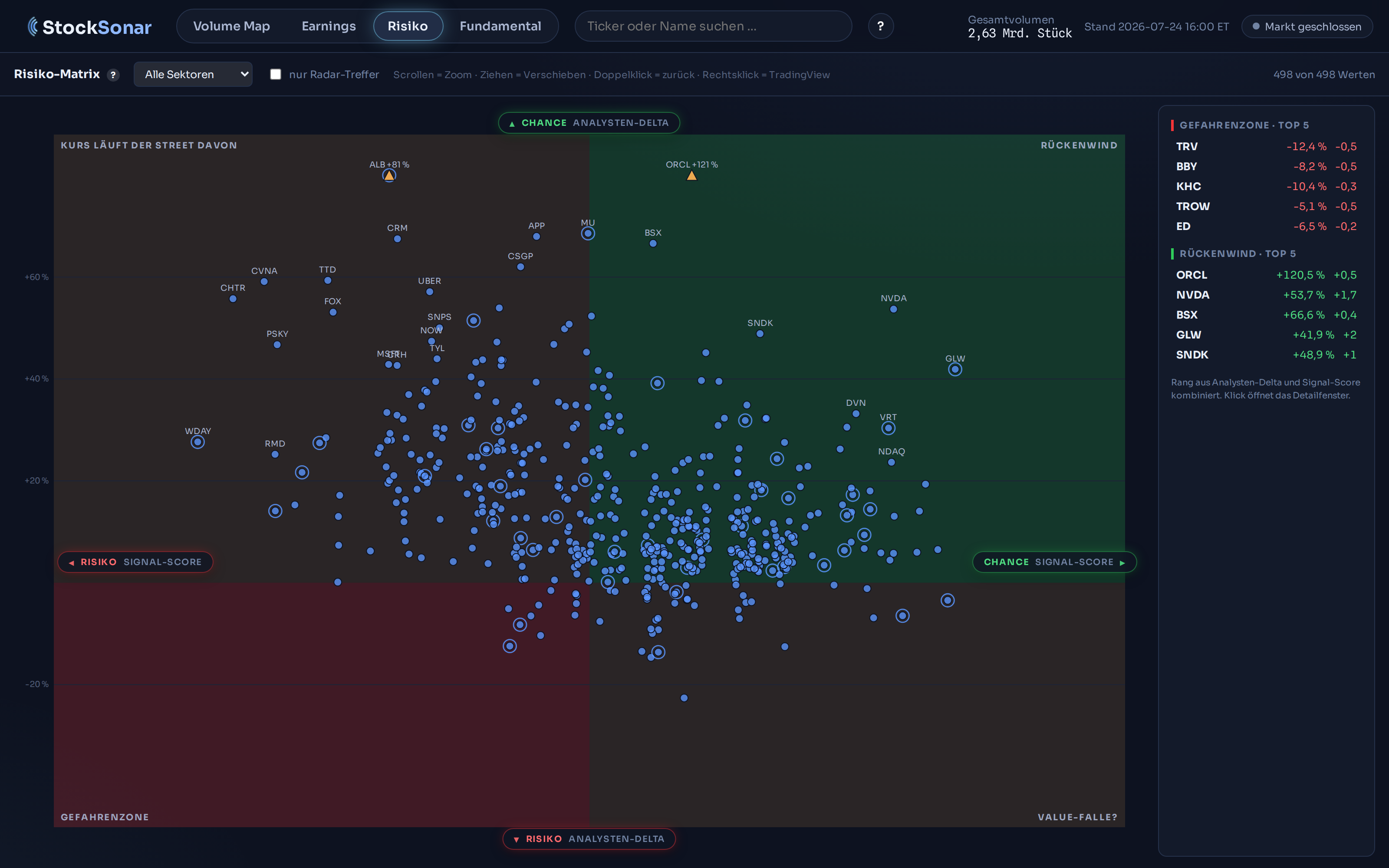Click the ORCL +121% triangle marker
Image resolution: width=1389 pixels, height=868 pixels.
691,176
